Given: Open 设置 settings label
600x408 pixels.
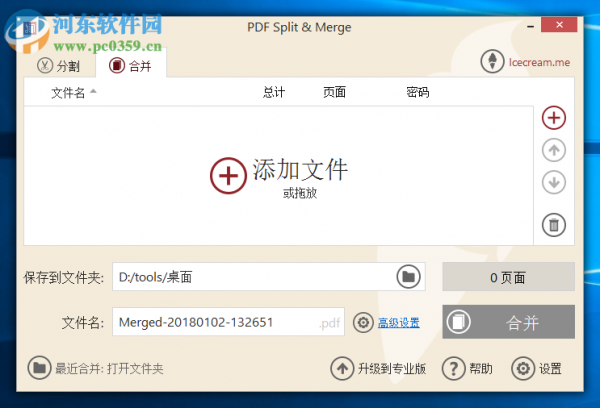Looking at the screenshot, I should tap(550, 369).
